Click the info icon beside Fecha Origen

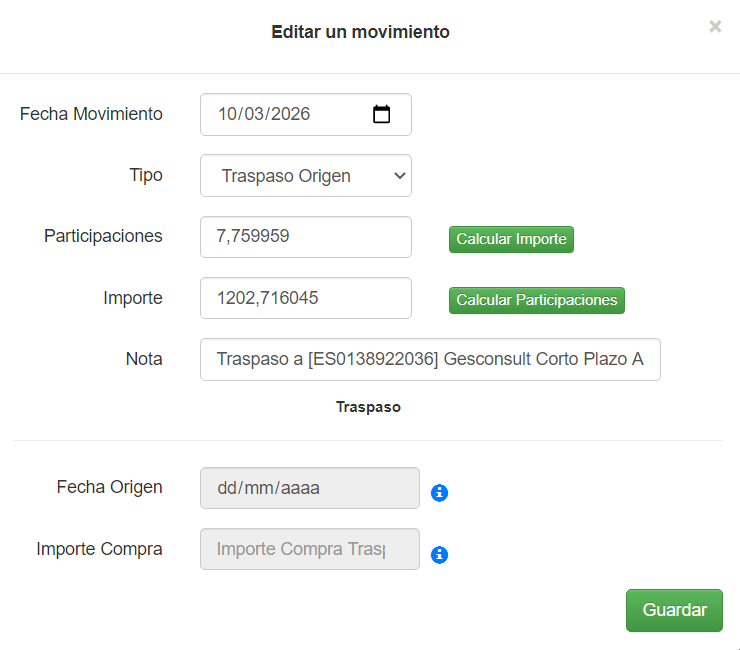click(439, 493)
